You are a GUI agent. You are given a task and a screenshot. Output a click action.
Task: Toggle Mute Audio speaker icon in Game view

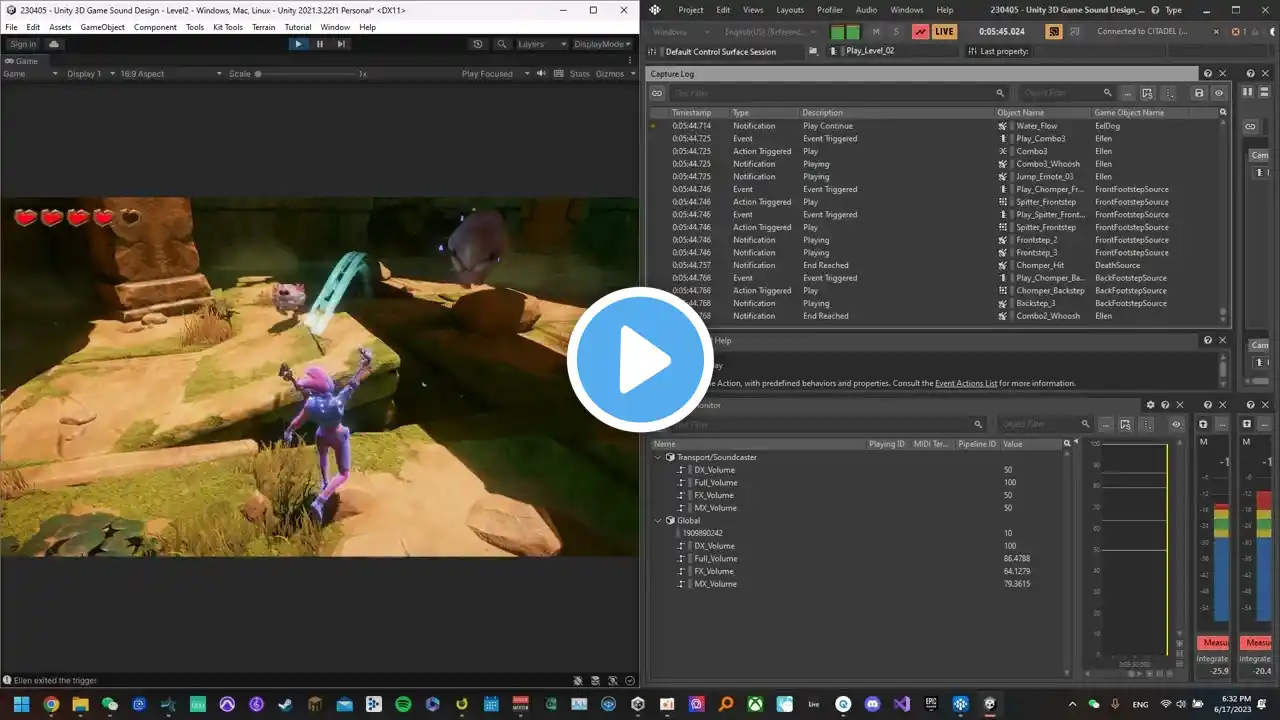(x=541, y=73)
